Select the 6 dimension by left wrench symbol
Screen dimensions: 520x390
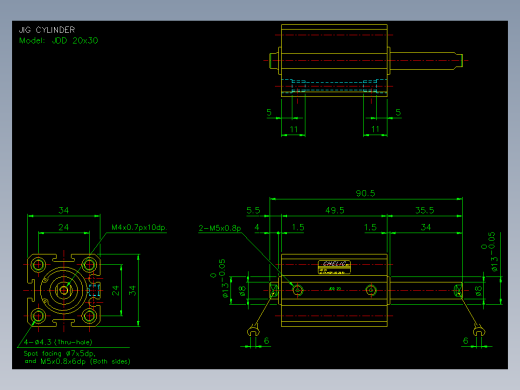pyautogui.click(x=266, y=341)
